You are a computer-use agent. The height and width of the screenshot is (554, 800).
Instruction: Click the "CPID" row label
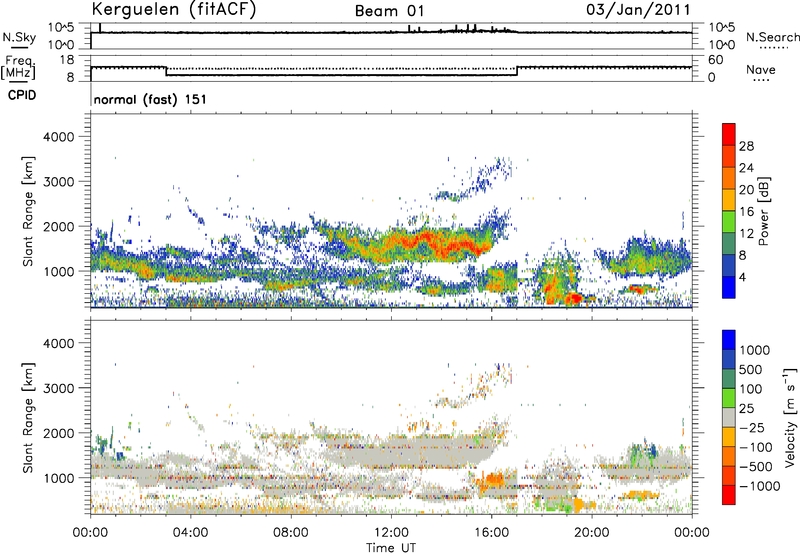tap(22, 95)
